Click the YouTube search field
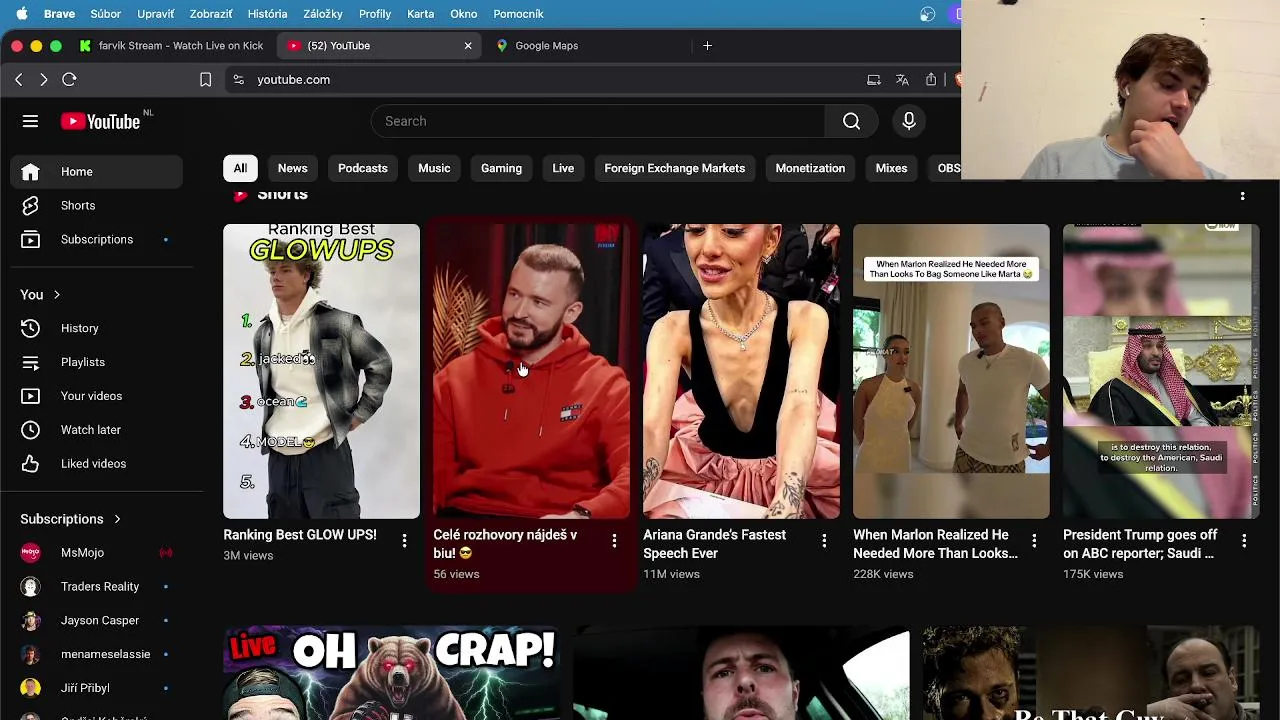This screenshot has height=720, width=1280. click(x=598, y=121)
